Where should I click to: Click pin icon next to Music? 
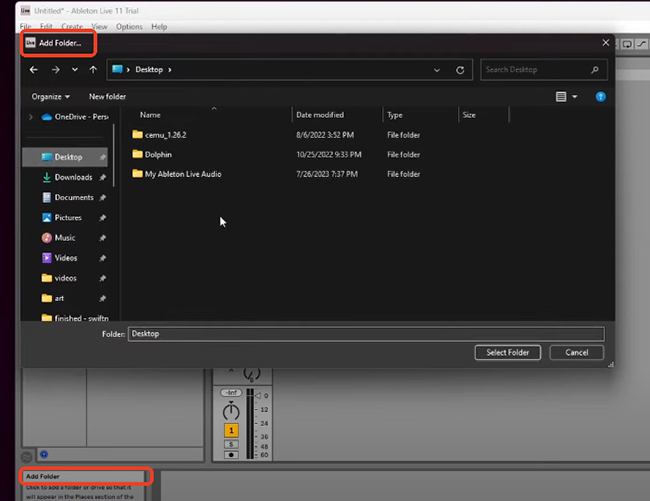102,238
